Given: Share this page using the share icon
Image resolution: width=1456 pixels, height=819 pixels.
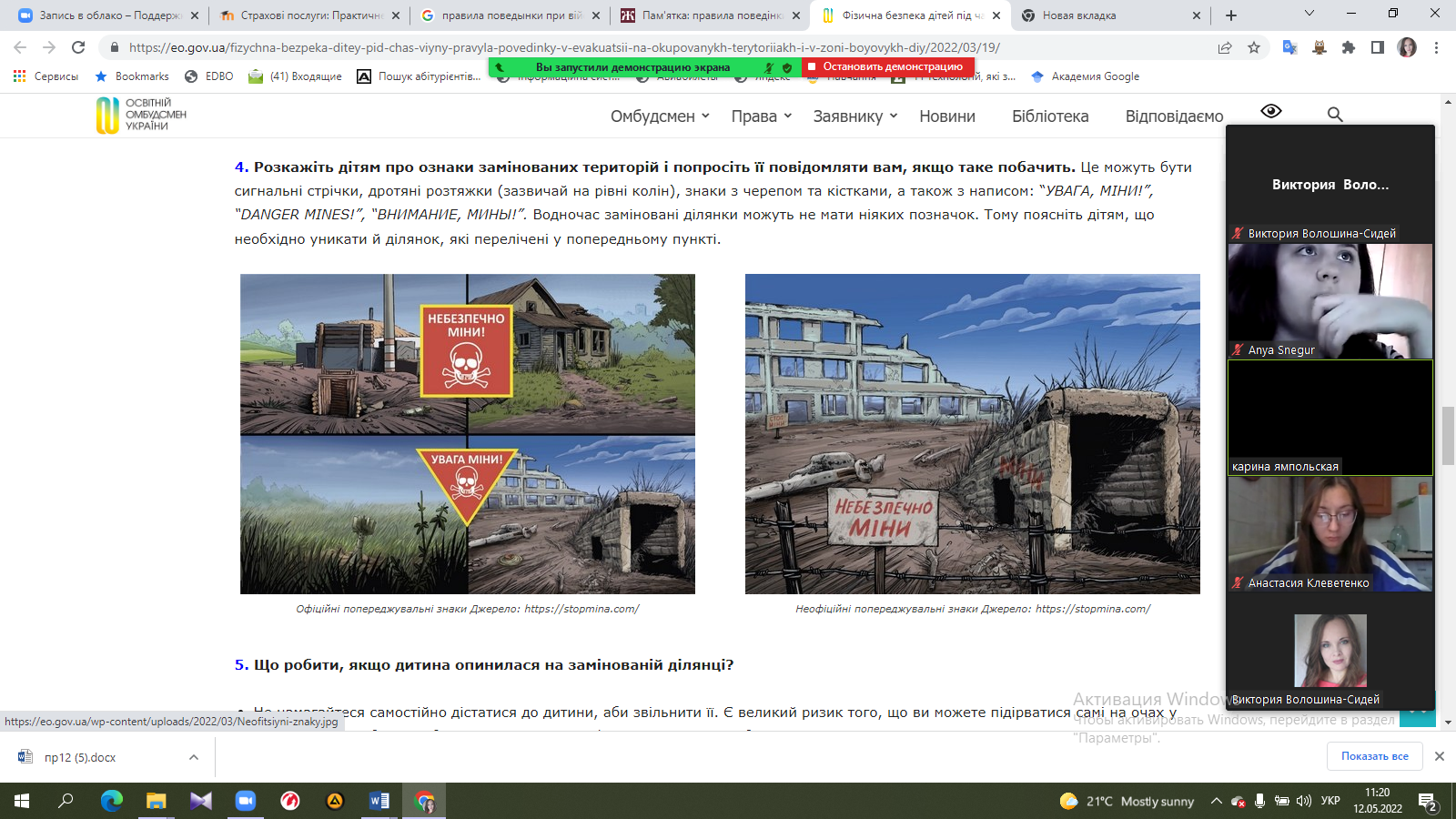Looking at the screenshot, I should [1225, 47].
